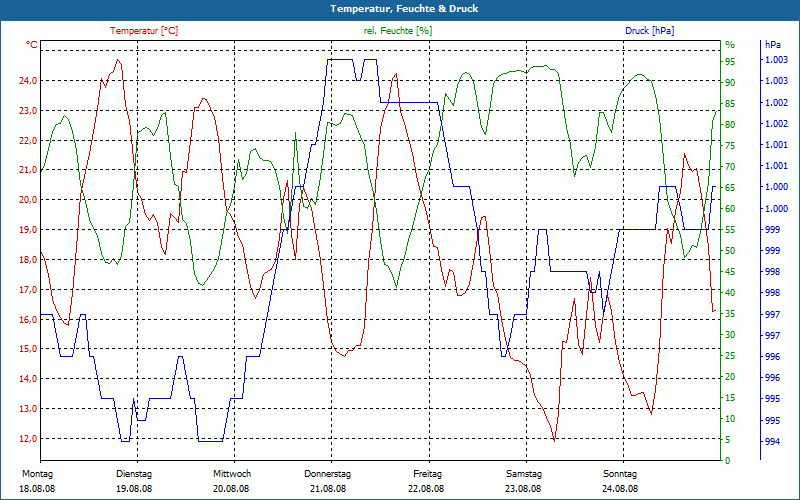
Task: Click the % unit label above humidity axis
Action: coord(730,45)
